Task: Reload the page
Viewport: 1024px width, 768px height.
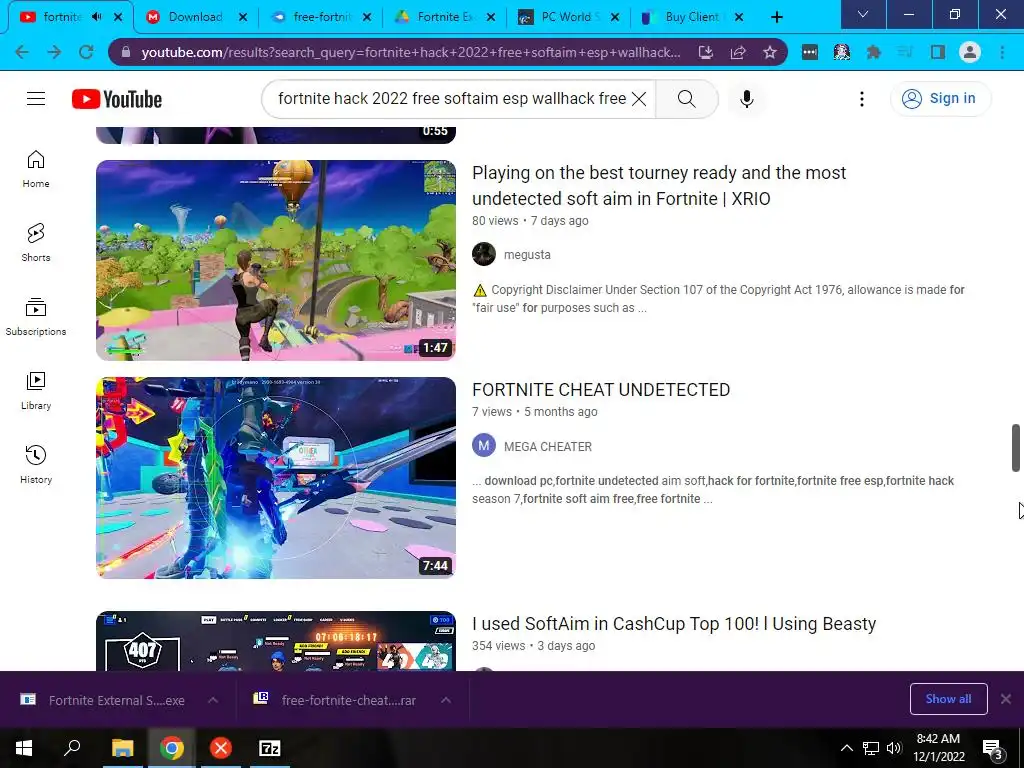Action: pyautogui.click(x=86, y=52)
